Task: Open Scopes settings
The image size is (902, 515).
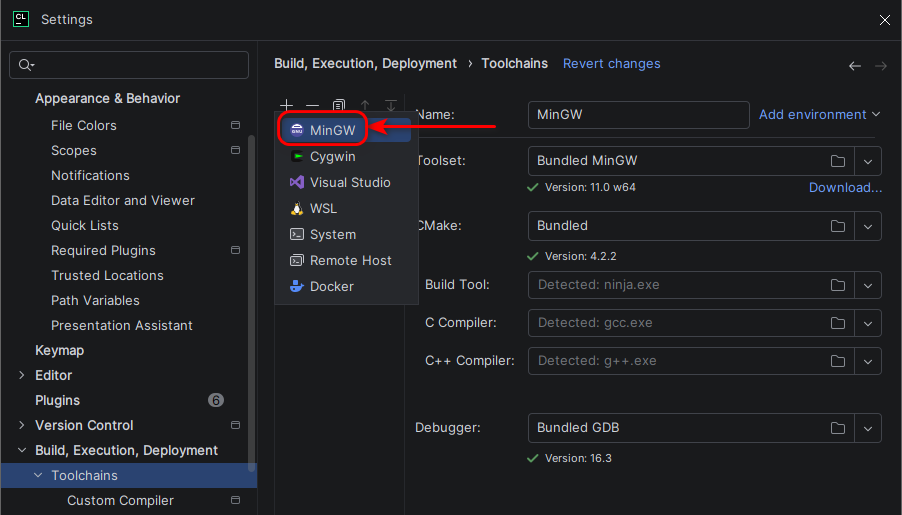Action: pyautogui.click(x=74, y=151)
